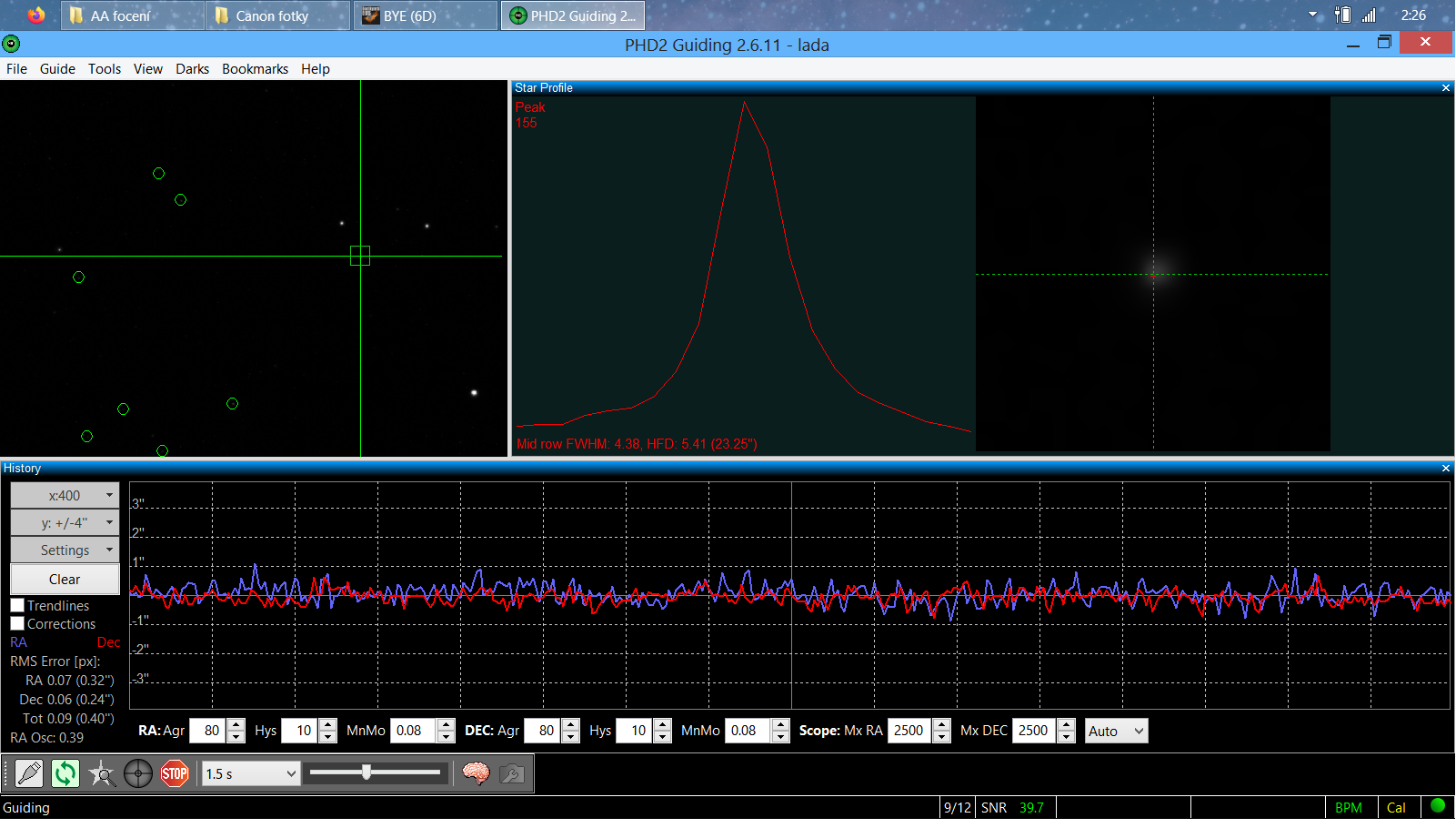
Task: Click the screen gamma slider handle
Action: pyautogui.click(x=367, y=772)
